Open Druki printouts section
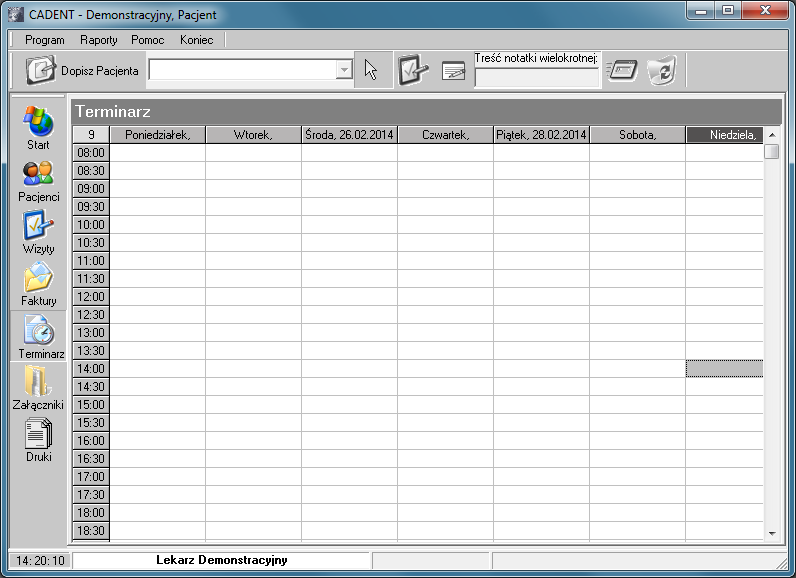 point(38,439)
